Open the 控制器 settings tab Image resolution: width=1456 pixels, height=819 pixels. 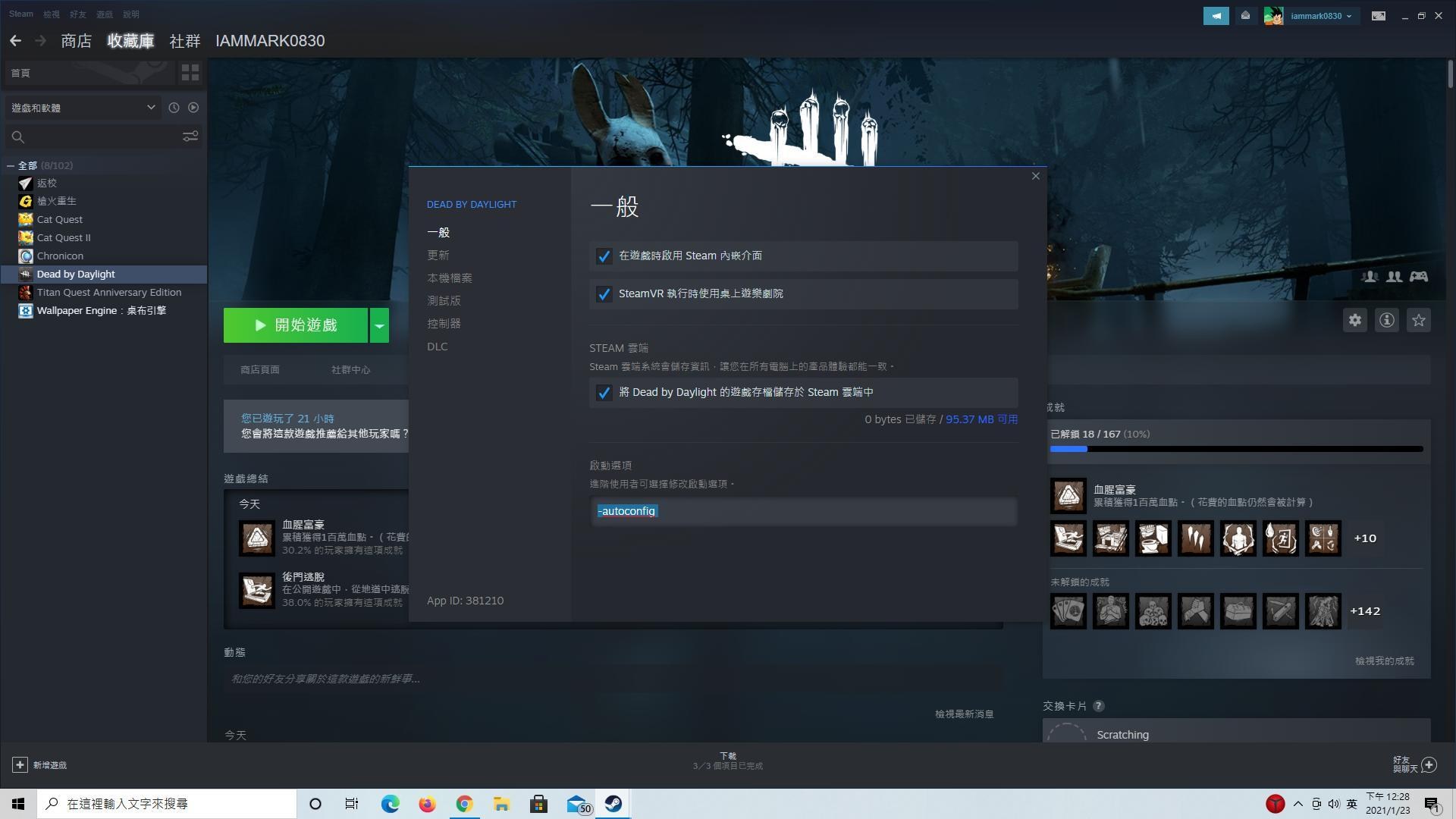(444, 324)
